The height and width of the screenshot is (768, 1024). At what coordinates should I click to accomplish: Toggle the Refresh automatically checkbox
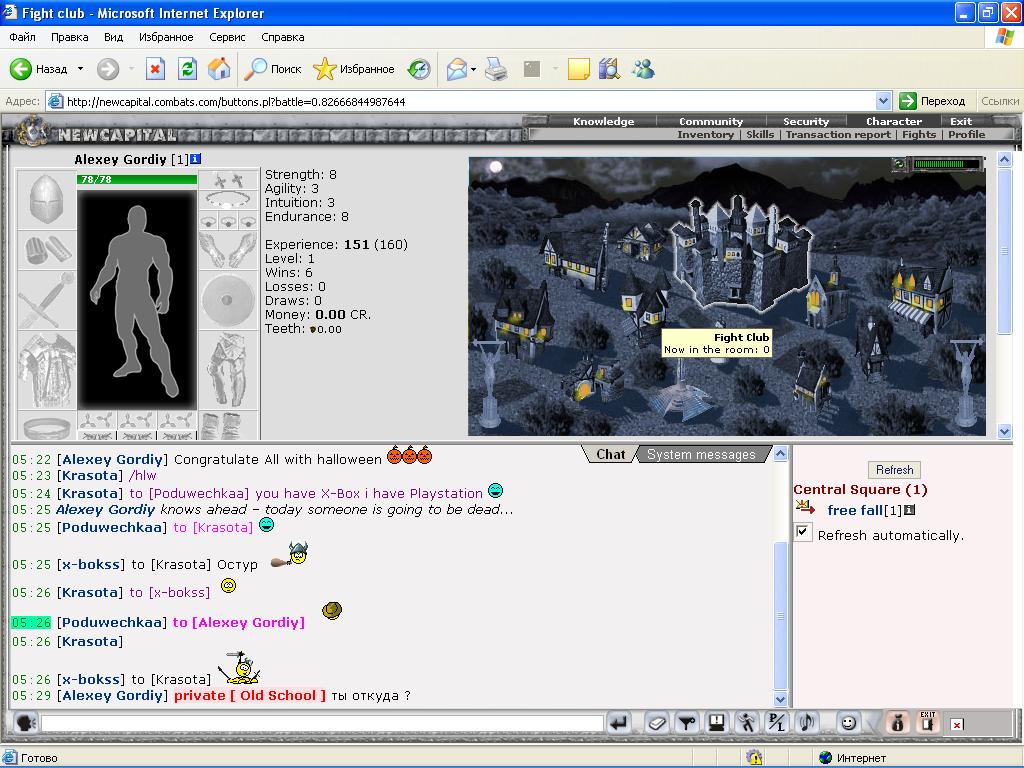tap(803, 532)
